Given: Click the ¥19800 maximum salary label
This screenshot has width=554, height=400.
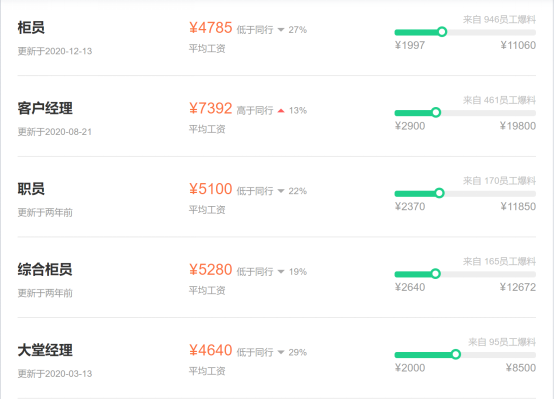Looking at the screenshot, I should (518, 126).
